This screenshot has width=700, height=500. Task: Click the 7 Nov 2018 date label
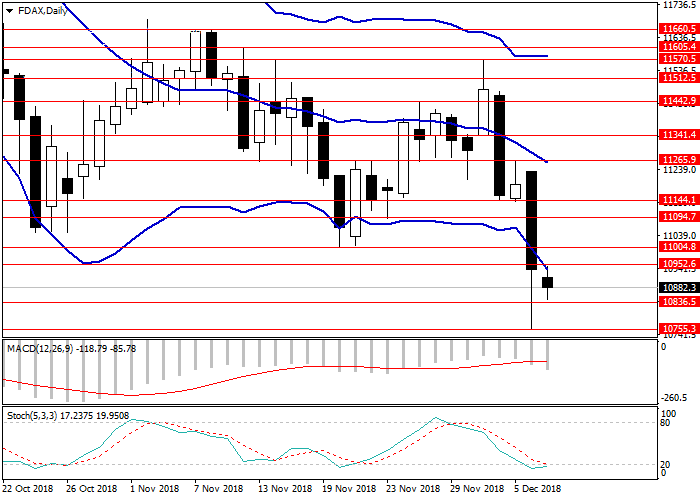coord(219,488)
